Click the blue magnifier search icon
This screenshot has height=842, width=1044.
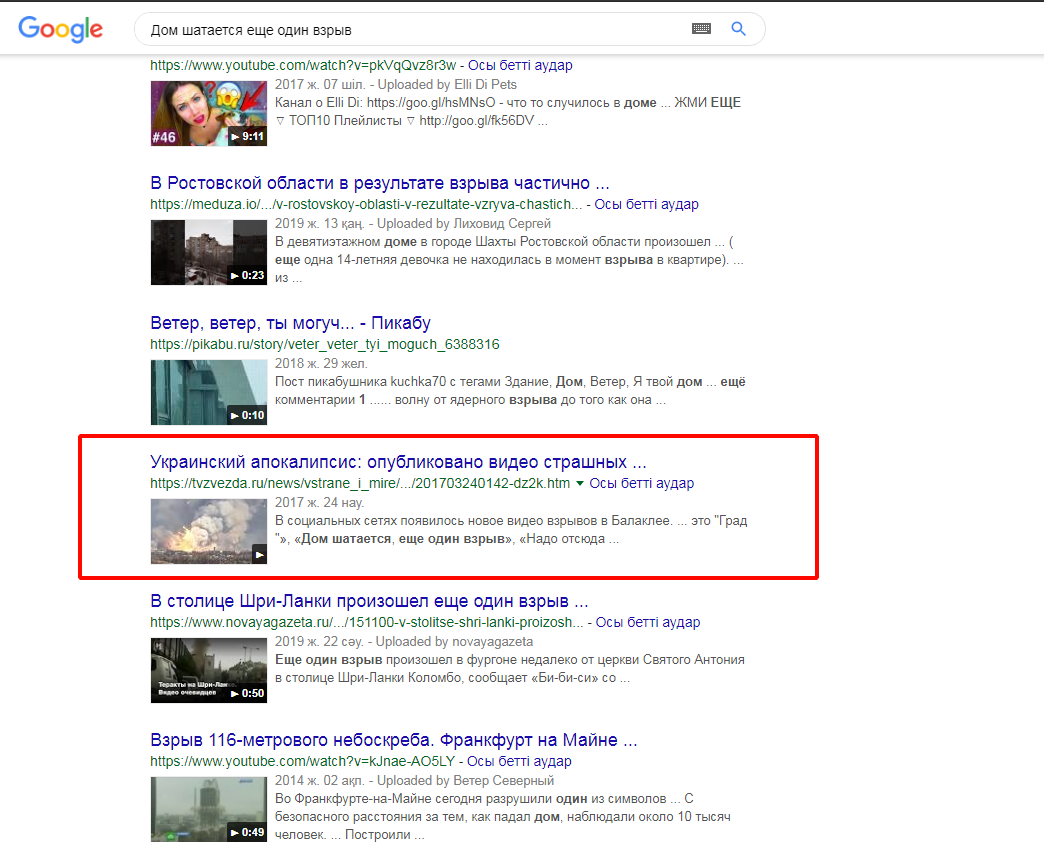739,29
